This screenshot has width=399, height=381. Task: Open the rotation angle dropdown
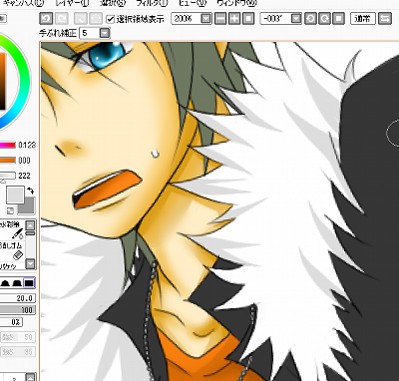click(x=296, y=18)
